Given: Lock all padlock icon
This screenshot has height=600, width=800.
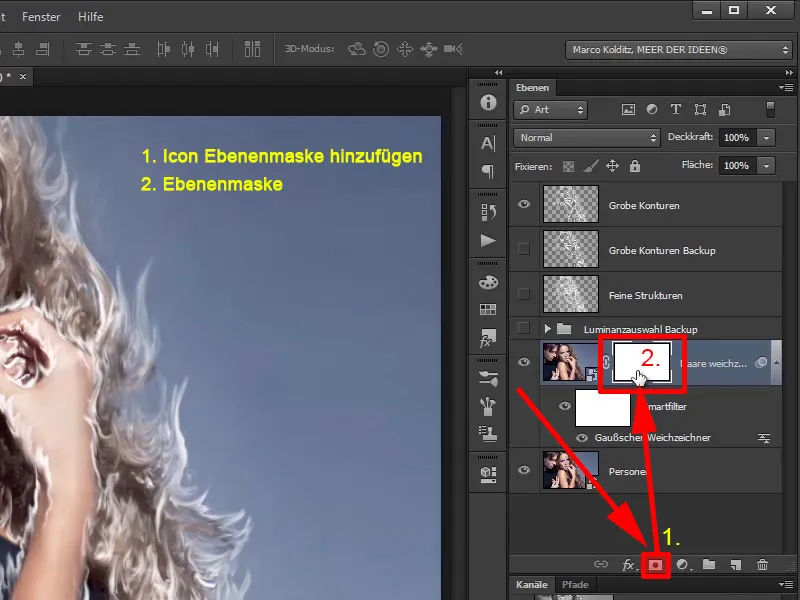Looking at the screenshot, I should pos(635,166).
